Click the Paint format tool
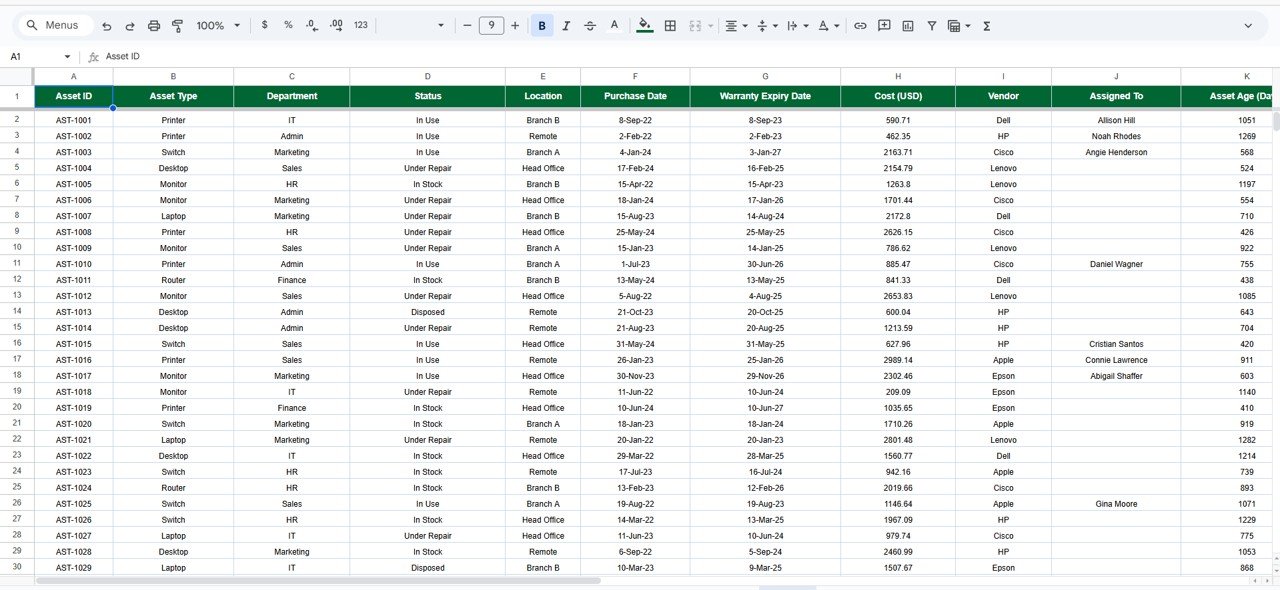 coord(177,25)
